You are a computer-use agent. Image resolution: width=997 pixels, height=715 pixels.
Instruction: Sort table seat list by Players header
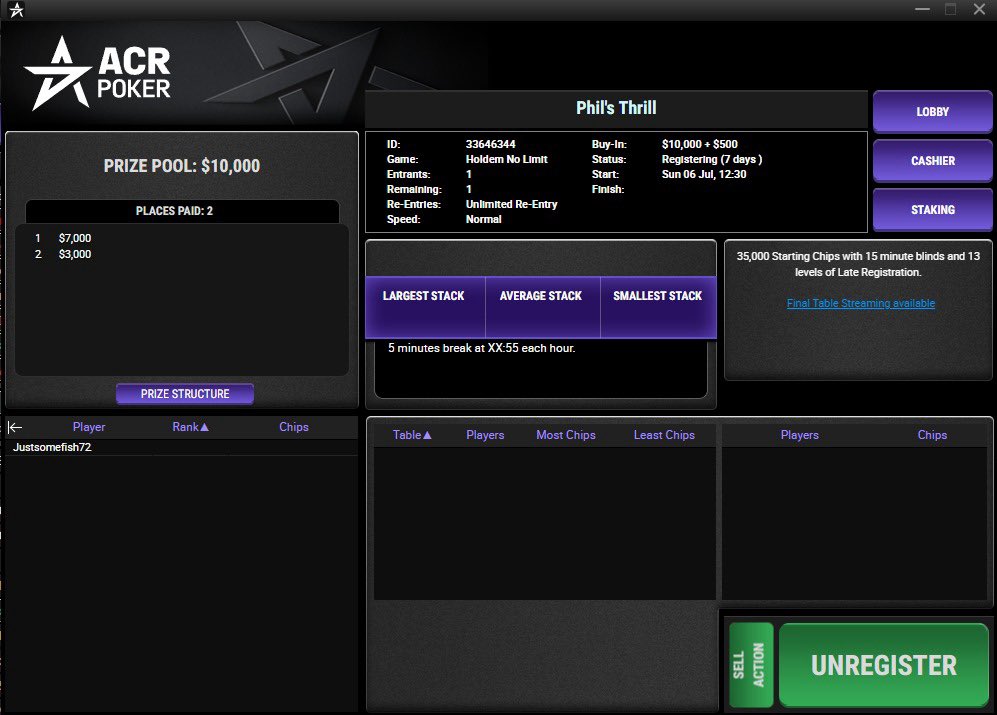point(799,435)
